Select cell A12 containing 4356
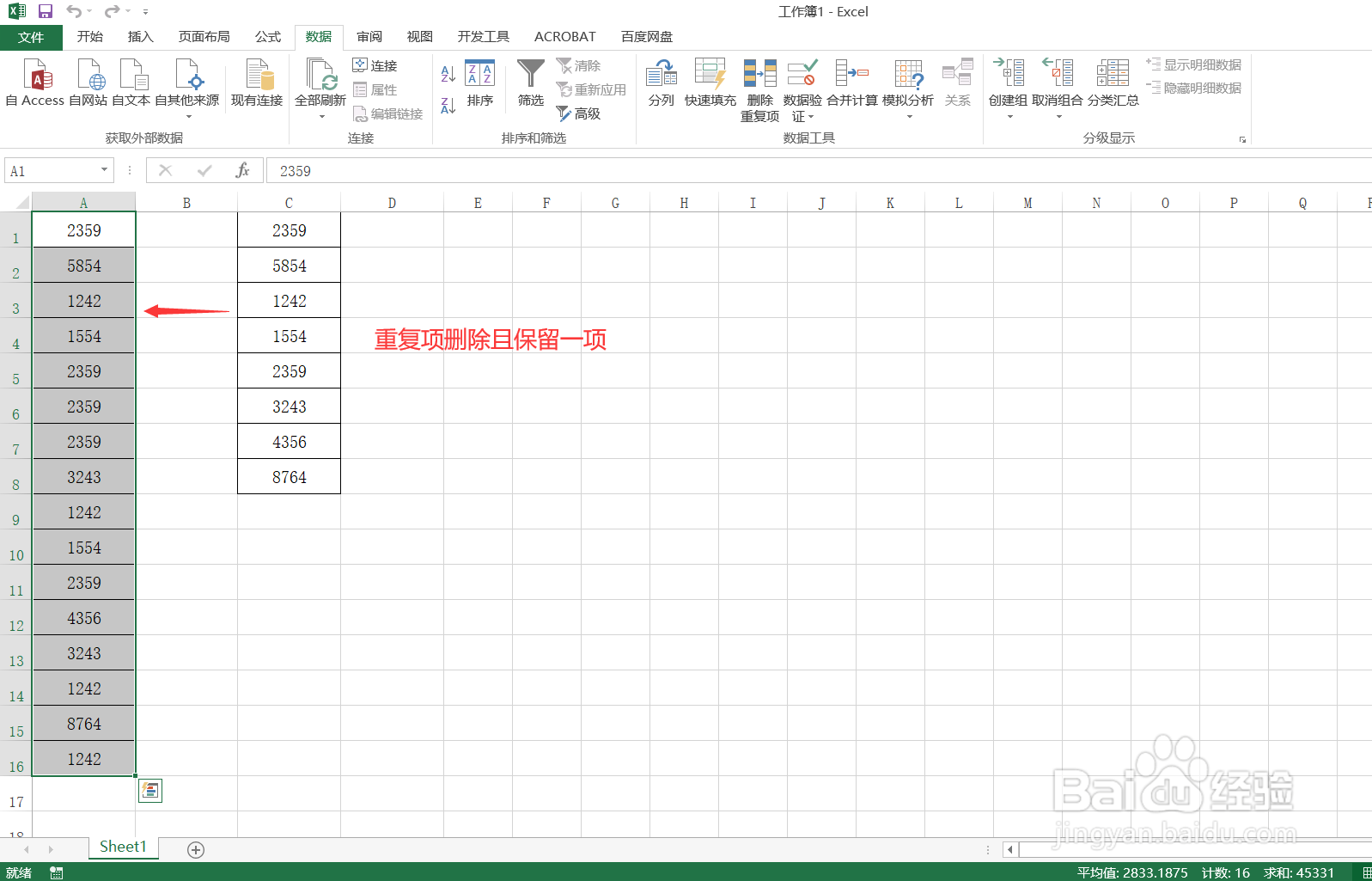The width and height of the screenshot is (1372, 881). pos(83,618)
